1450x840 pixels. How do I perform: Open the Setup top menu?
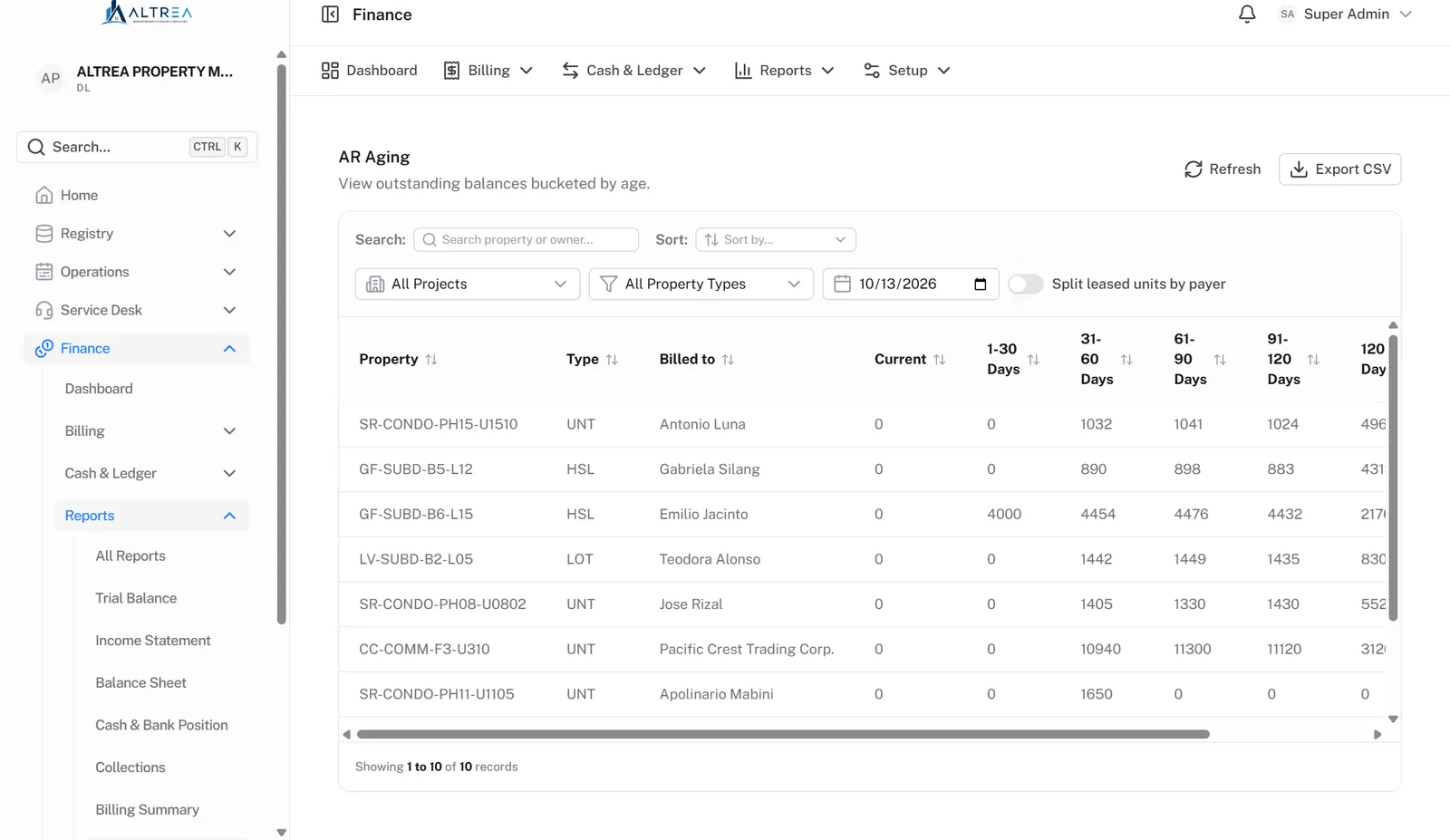pyautogui.click(x=906, y=71)
